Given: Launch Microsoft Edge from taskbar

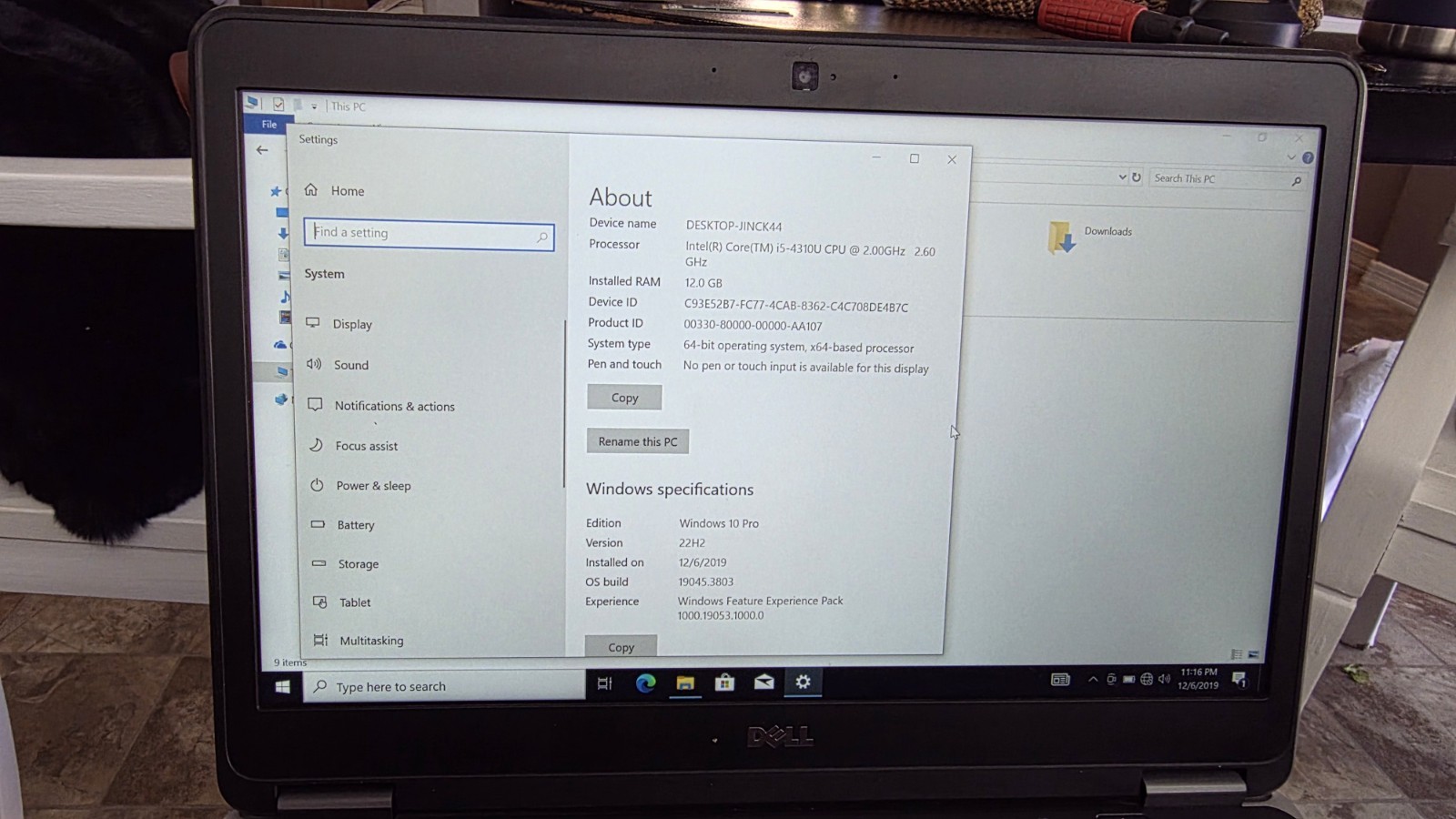Looking at the screenshot, I should pos(645,683).
